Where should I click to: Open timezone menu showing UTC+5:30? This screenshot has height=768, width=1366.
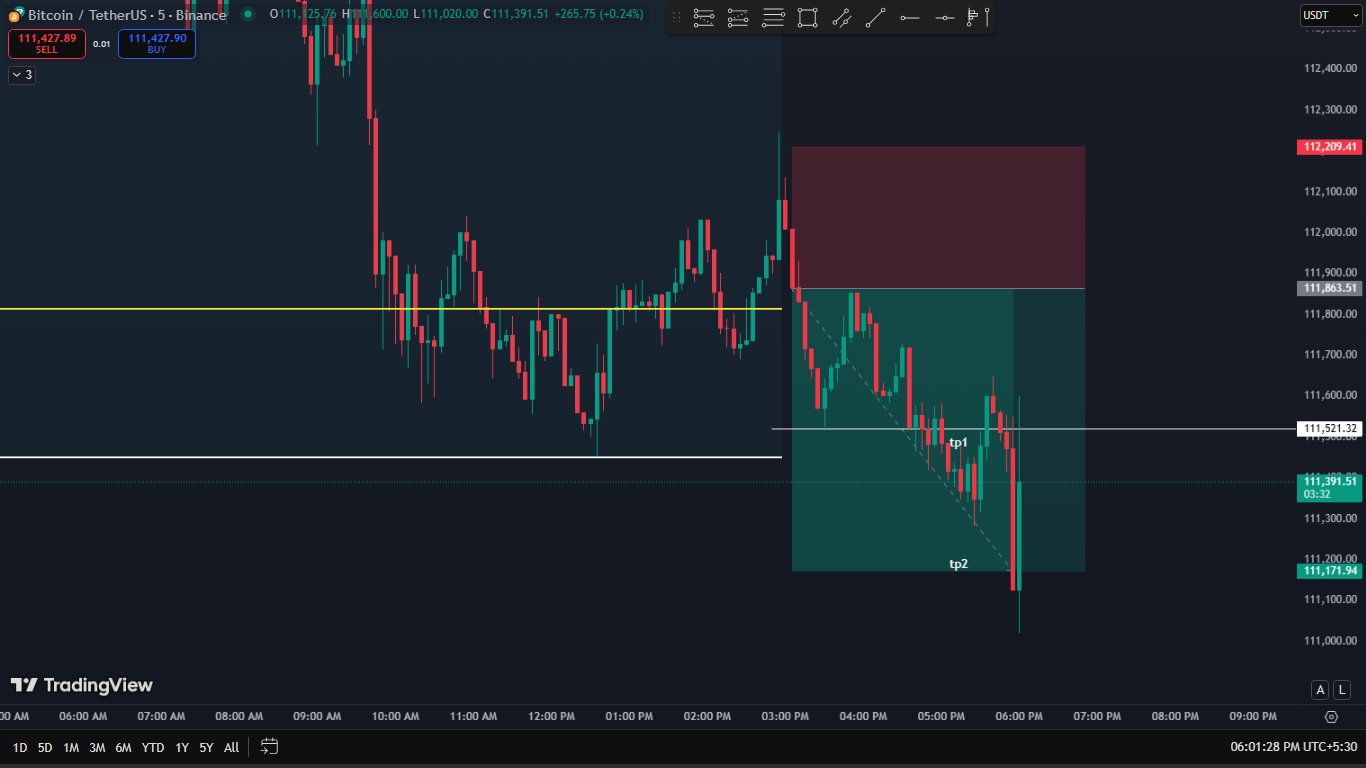click(1295, 747)
